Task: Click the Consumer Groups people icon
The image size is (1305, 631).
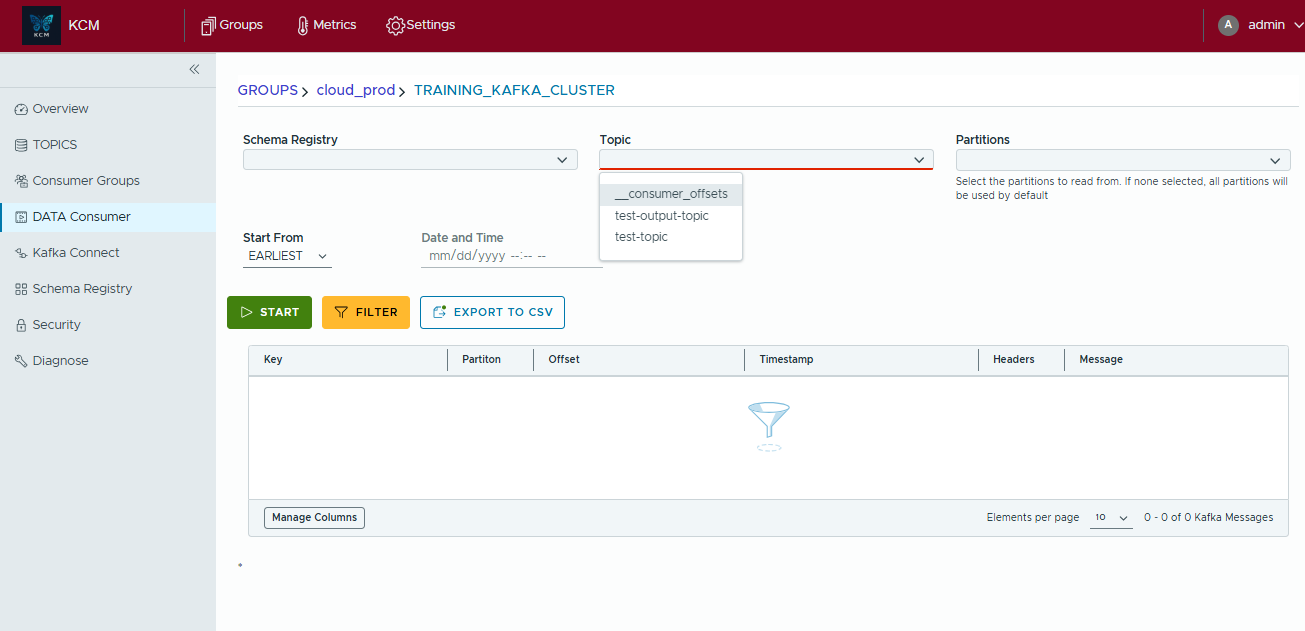Action: pos(21,181)
